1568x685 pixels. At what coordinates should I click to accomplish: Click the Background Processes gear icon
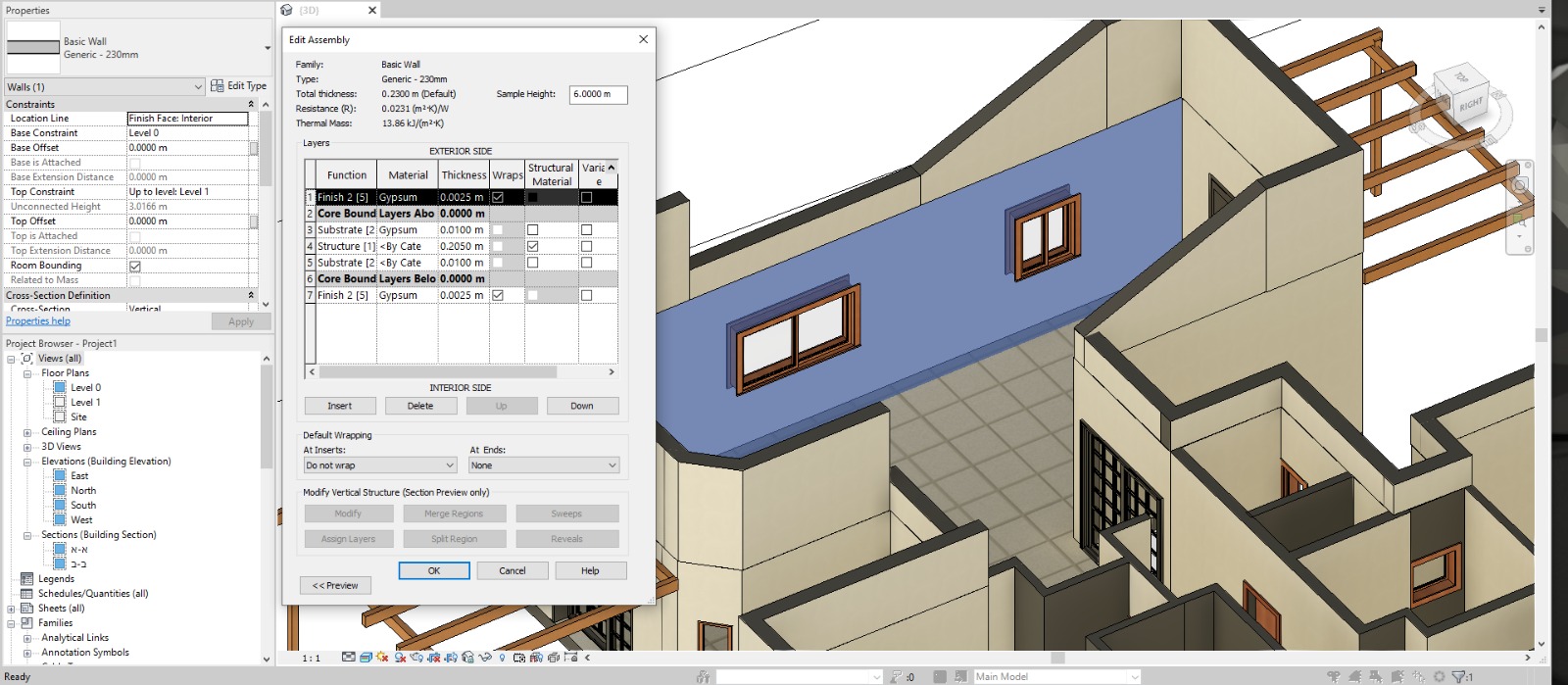[1439, 676]
